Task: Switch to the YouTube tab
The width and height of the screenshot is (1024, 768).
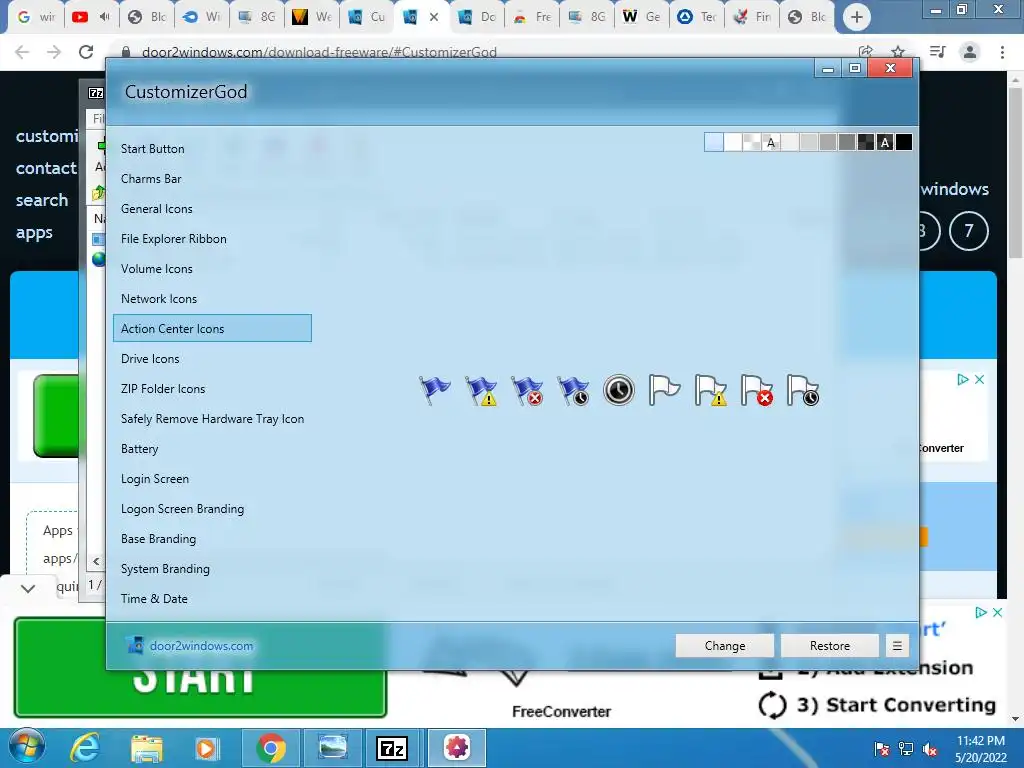Action: [91, 18]
